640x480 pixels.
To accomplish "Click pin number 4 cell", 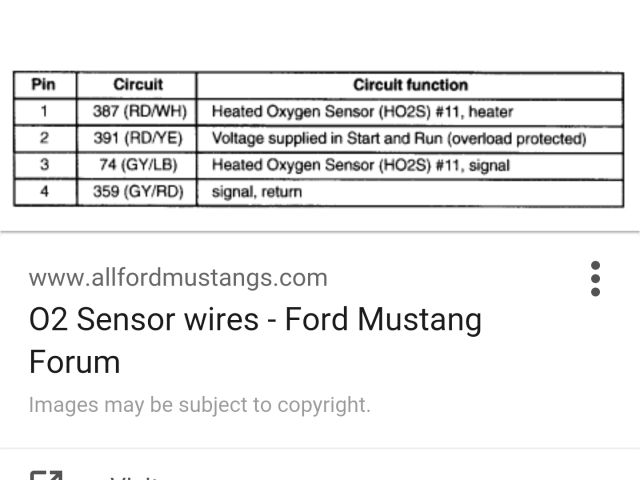I will [x=44, y=190].
